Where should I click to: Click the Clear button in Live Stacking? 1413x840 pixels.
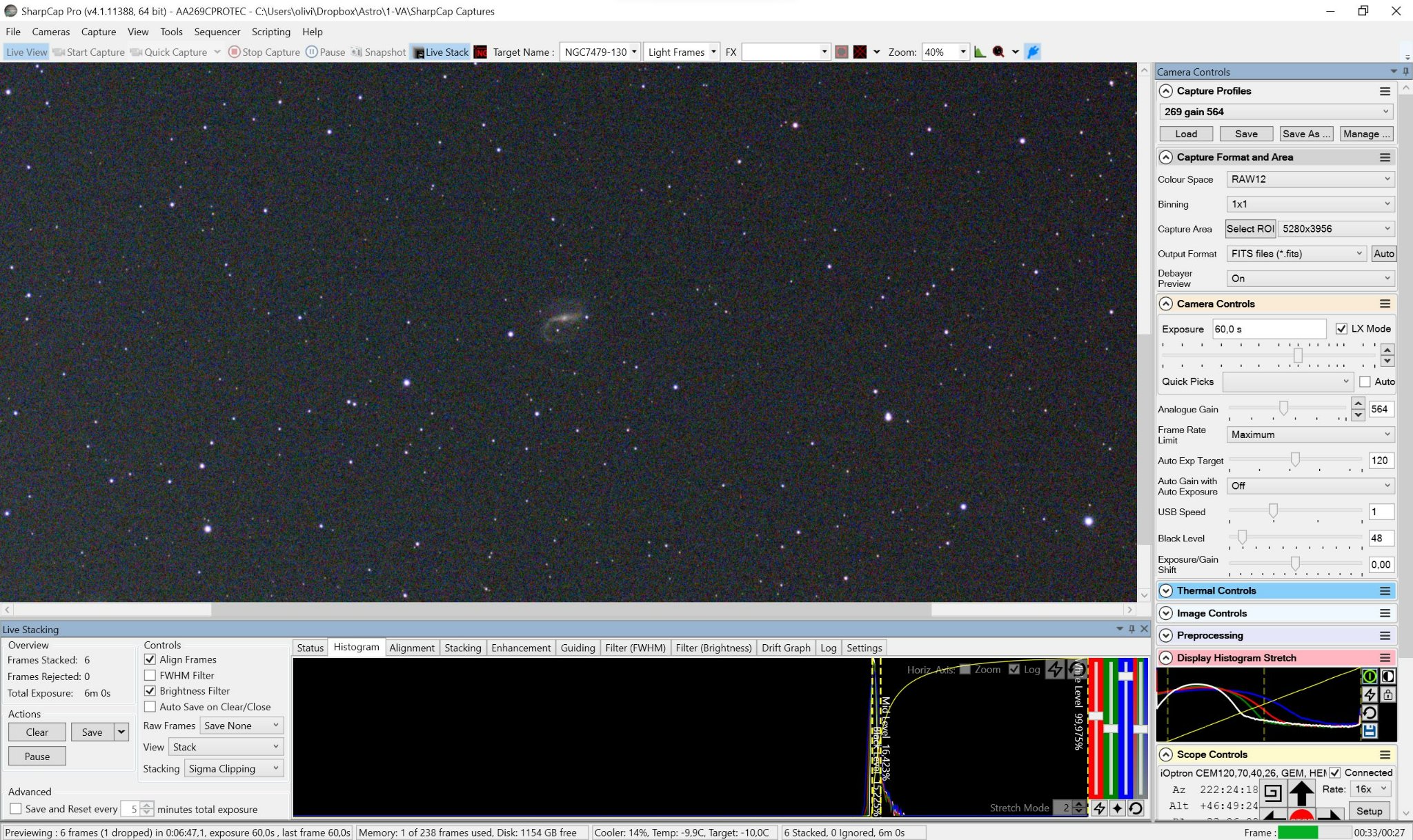37,732
